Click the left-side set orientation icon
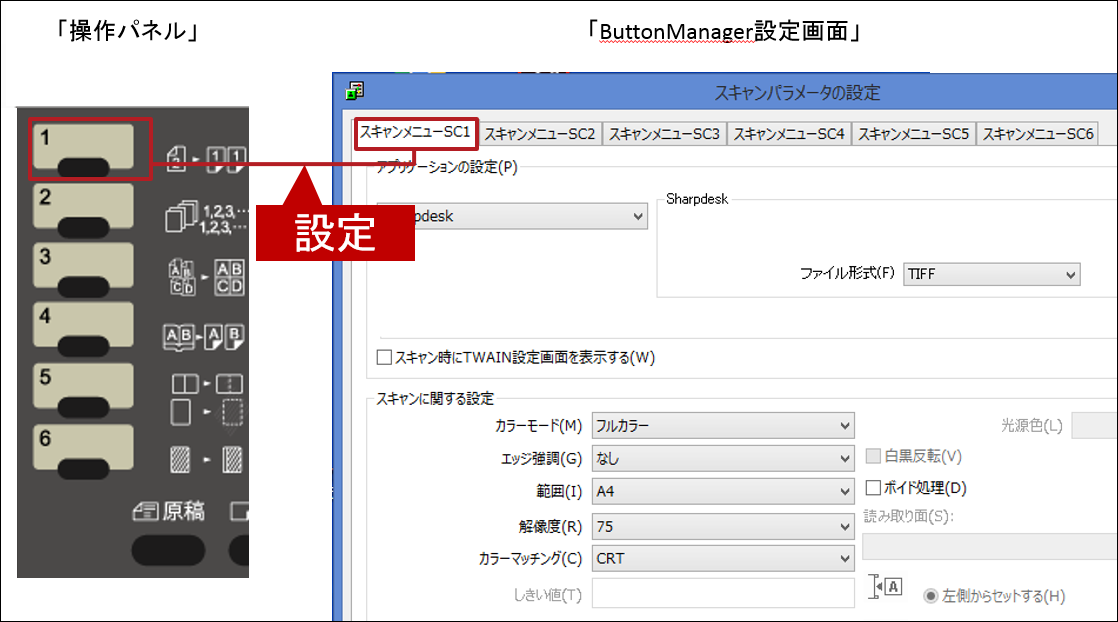The height and width of the screenshot is (622, 1118). pyautogui.click(x=886, y=587)
